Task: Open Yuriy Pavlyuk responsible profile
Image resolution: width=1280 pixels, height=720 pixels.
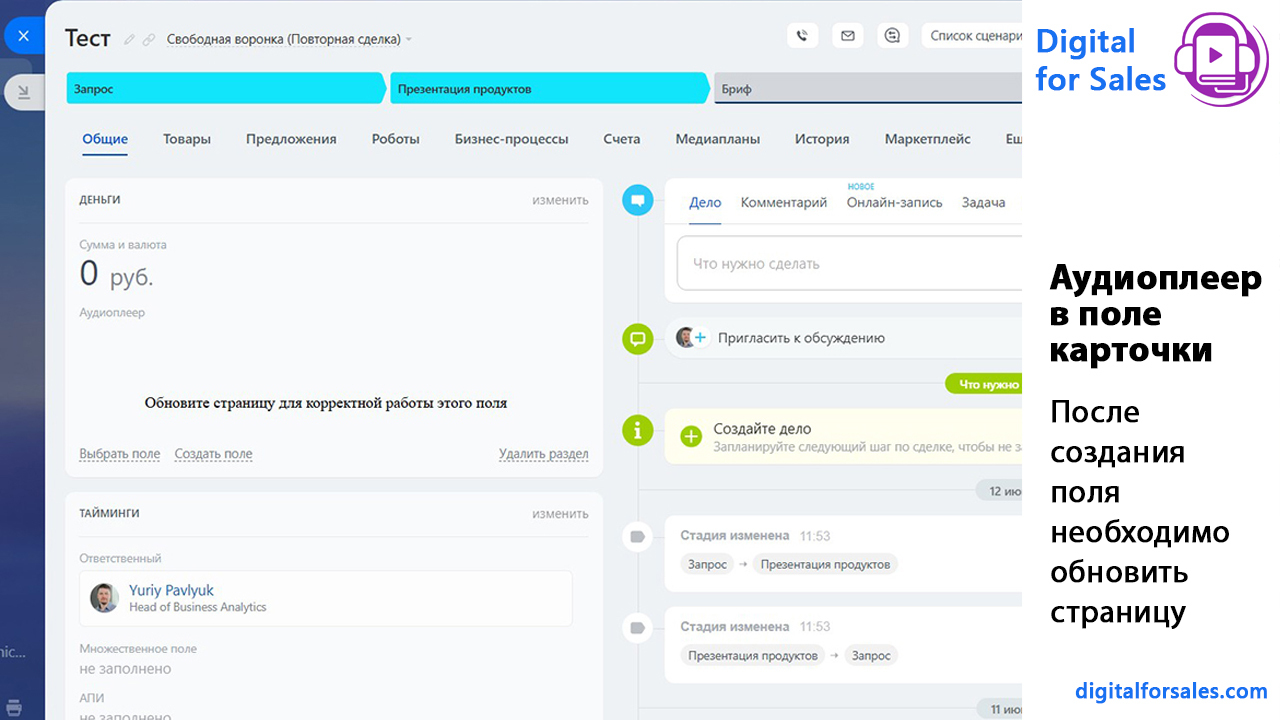Action: [x=171, y=590]
